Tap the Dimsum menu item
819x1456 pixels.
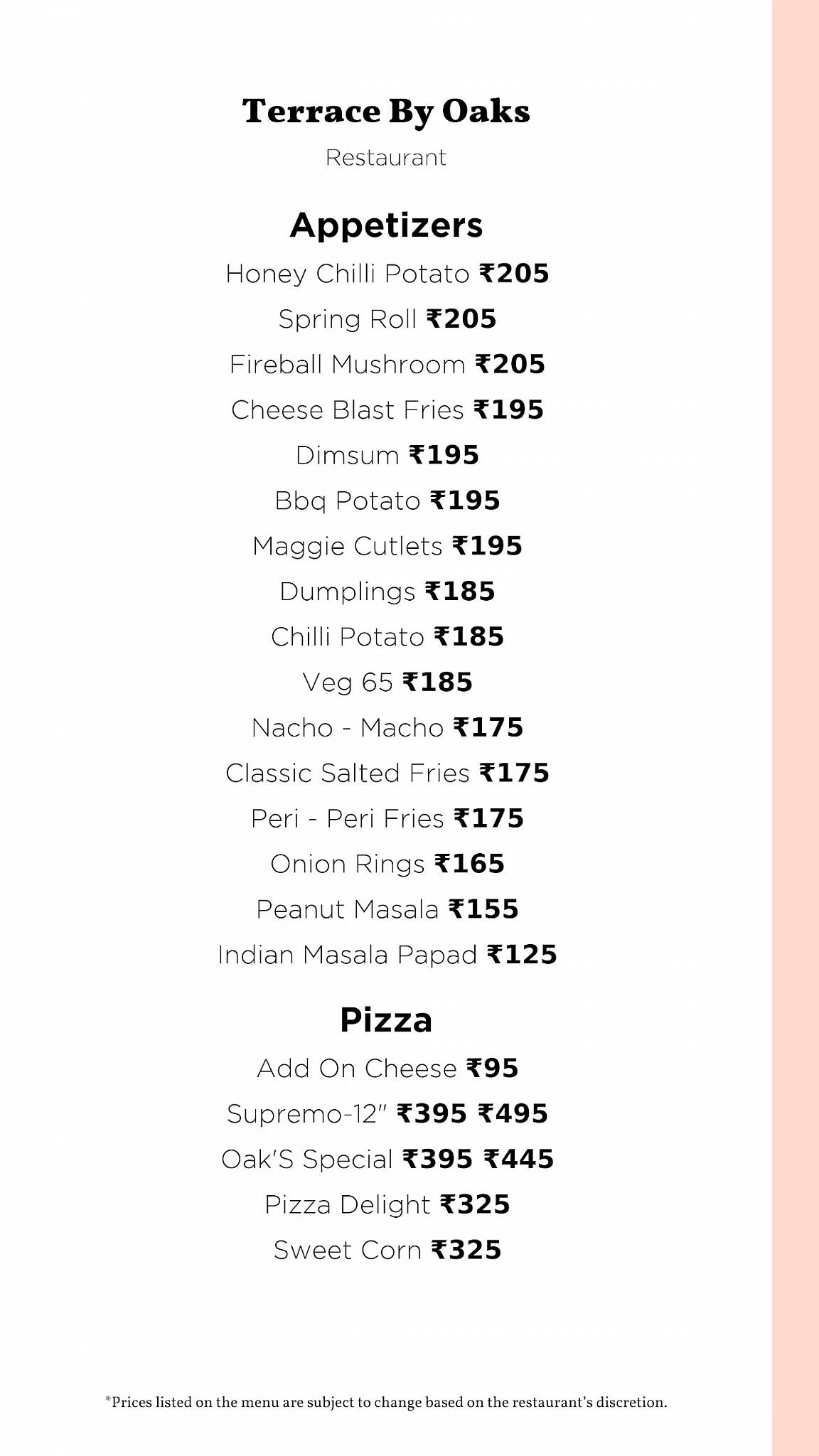tap(387, 455)
